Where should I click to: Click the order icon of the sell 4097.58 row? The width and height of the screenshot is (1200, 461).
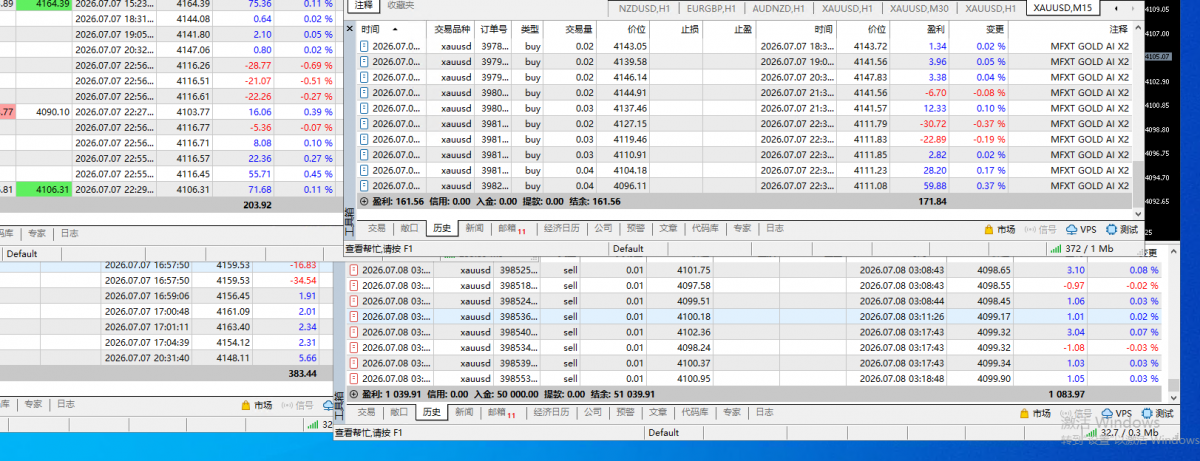(x=353, y=285)
